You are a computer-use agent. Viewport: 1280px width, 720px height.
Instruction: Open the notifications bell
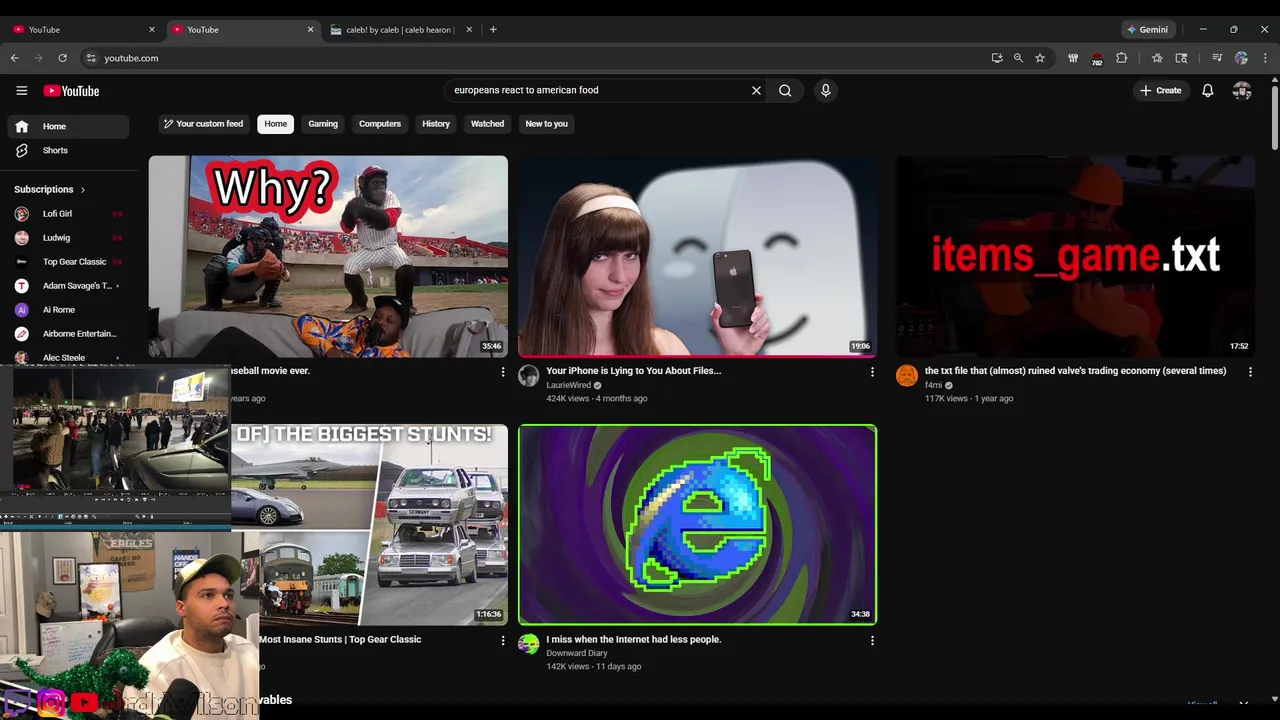click(x=1208, y=90)
